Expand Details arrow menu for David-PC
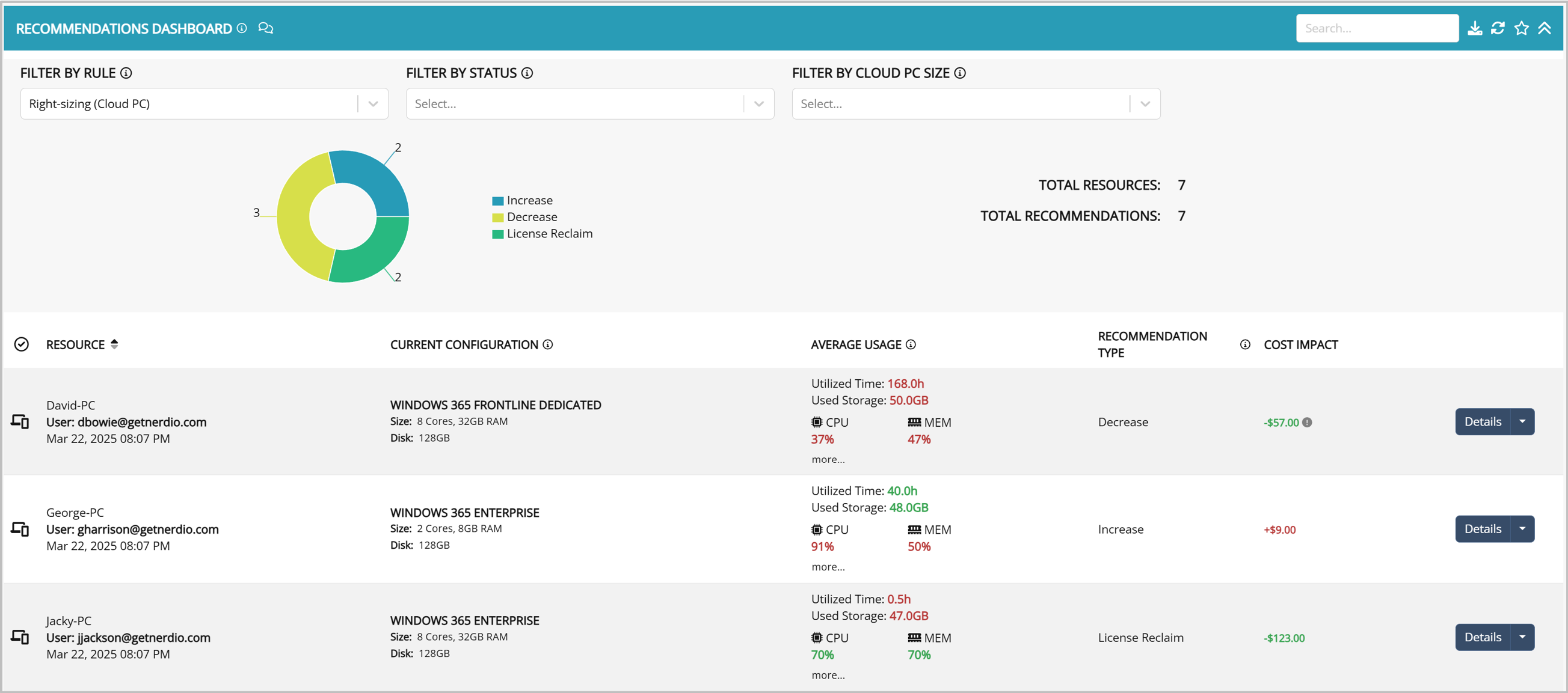1568x693 pixels. point(1522,422)
